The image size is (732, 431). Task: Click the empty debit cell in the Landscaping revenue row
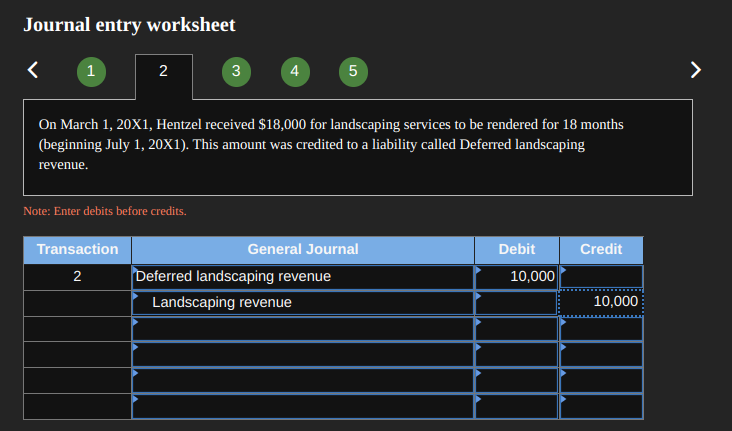click(516, 303)
